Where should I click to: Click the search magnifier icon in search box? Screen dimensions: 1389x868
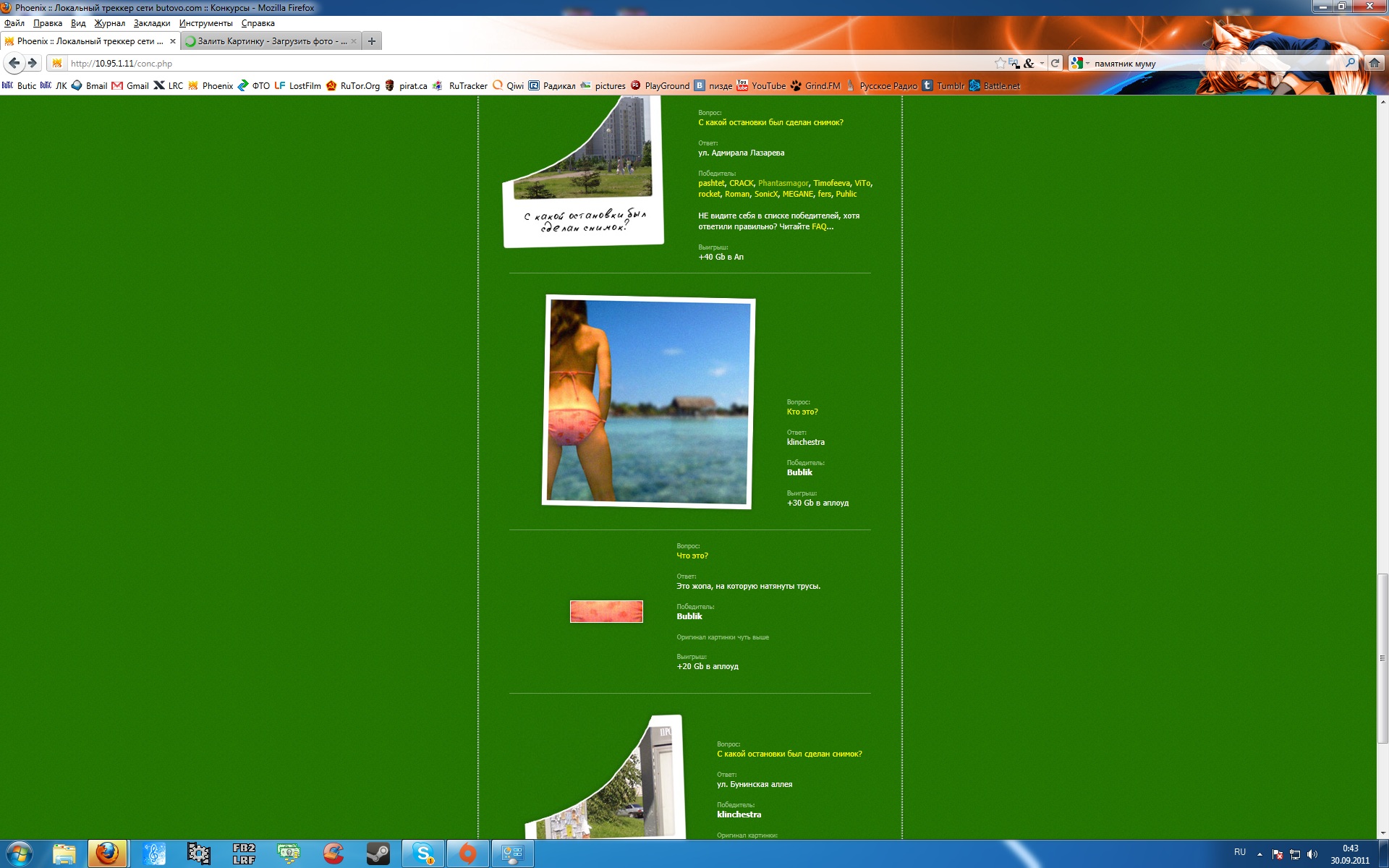click(x=1350, y=63)
